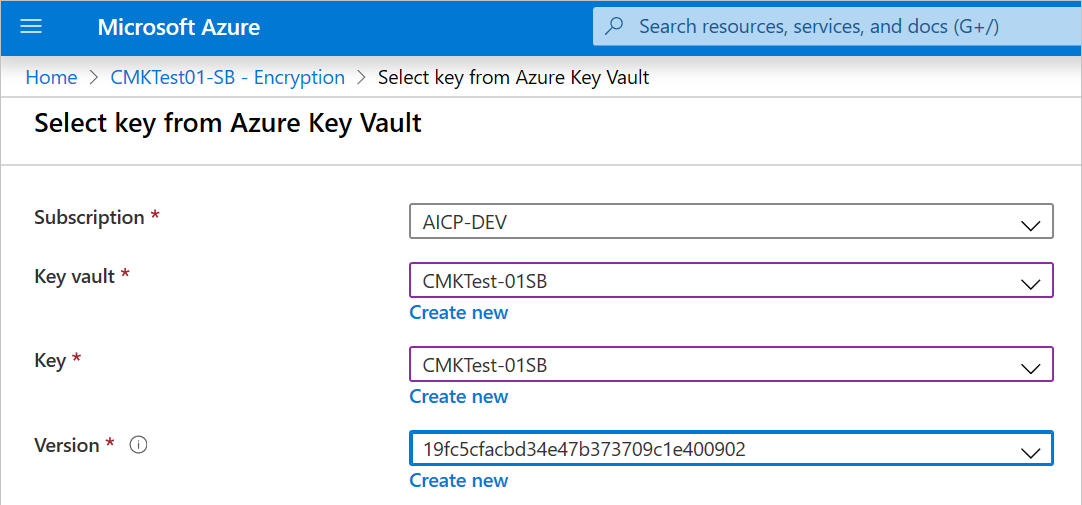This screenshot has width=1082, height=505.
Task: Click the breadcrumb chevron after Home
Action: pyautogui.click(x=94, y=78)
